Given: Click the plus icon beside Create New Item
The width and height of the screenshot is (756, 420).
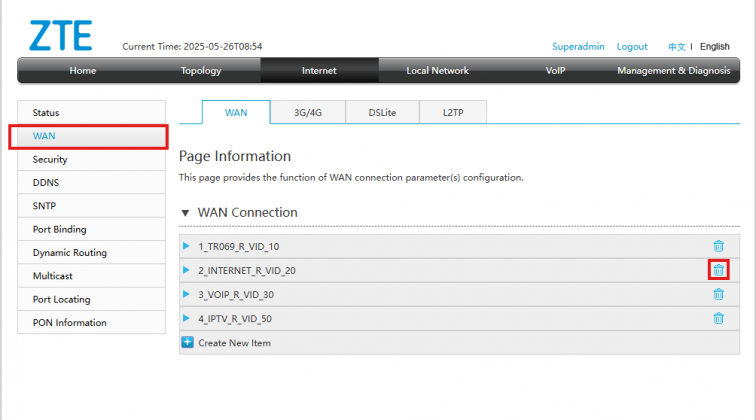Looking at the screenshot, I should (187, 342).
